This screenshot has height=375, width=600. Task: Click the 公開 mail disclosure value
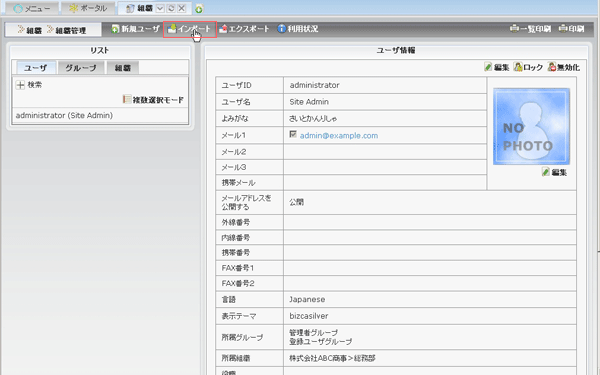(296, 202)
